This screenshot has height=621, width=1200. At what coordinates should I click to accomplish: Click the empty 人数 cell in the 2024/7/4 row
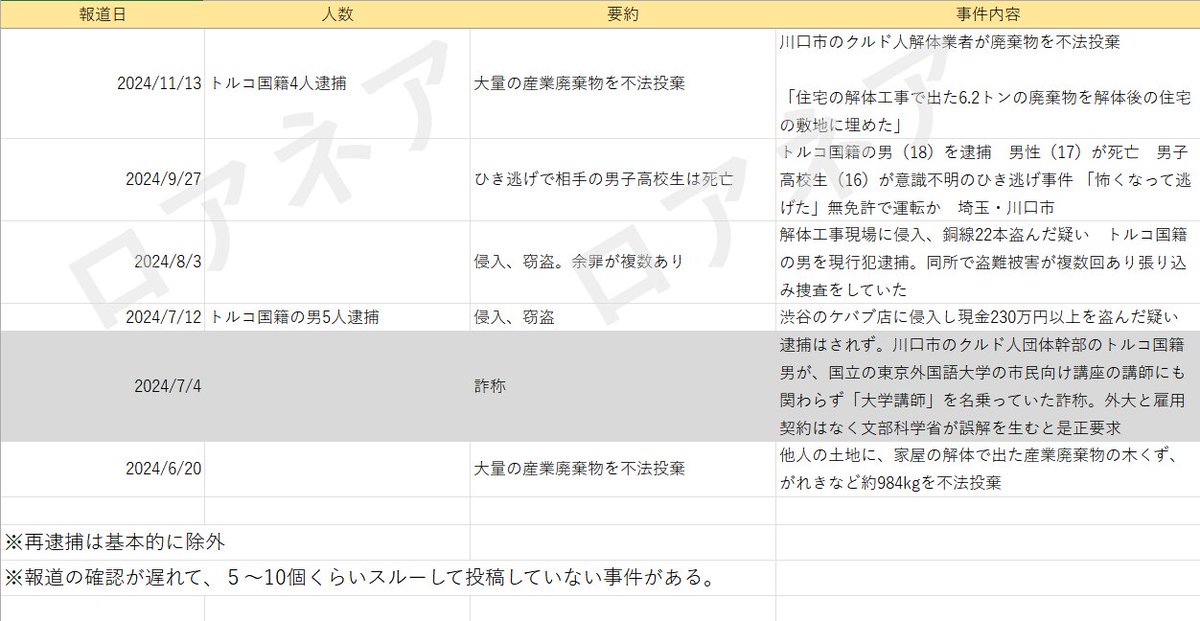click(x=337, y=386)
